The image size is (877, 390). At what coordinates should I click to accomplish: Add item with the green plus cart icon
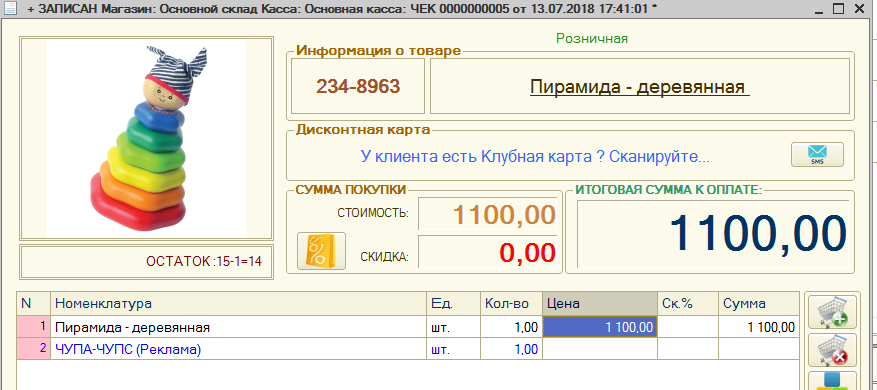pos(832,312)
